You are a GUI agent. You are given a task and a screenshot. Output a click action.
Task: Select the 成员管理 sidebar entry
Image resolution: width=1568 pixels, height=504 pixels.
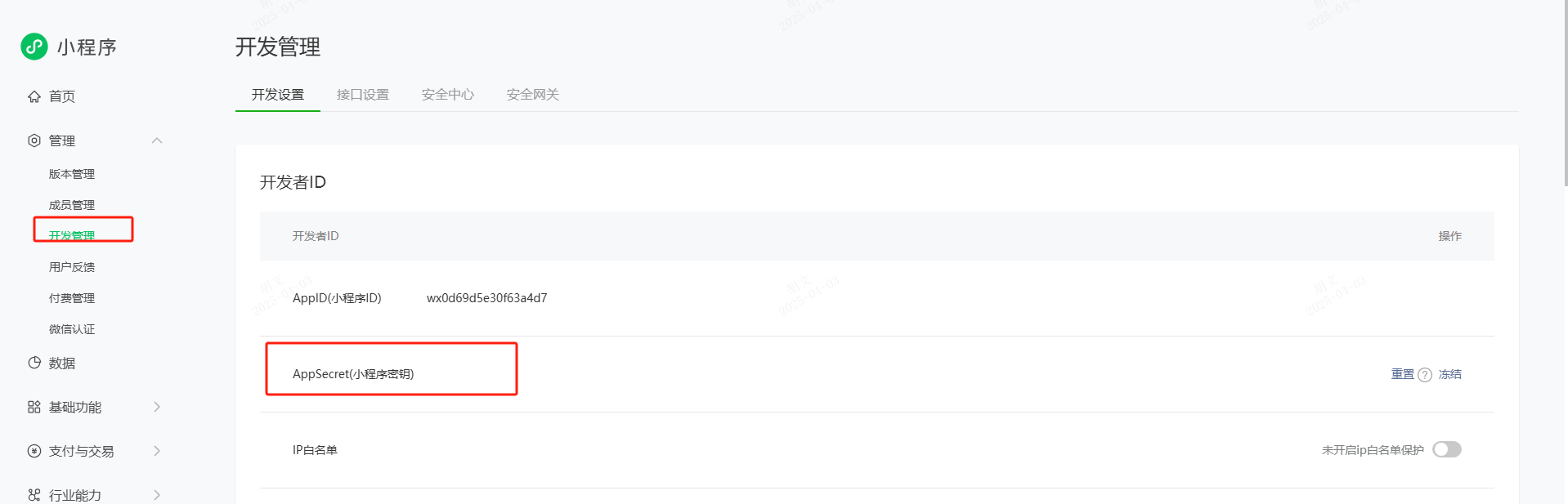(x=71, y=204)
